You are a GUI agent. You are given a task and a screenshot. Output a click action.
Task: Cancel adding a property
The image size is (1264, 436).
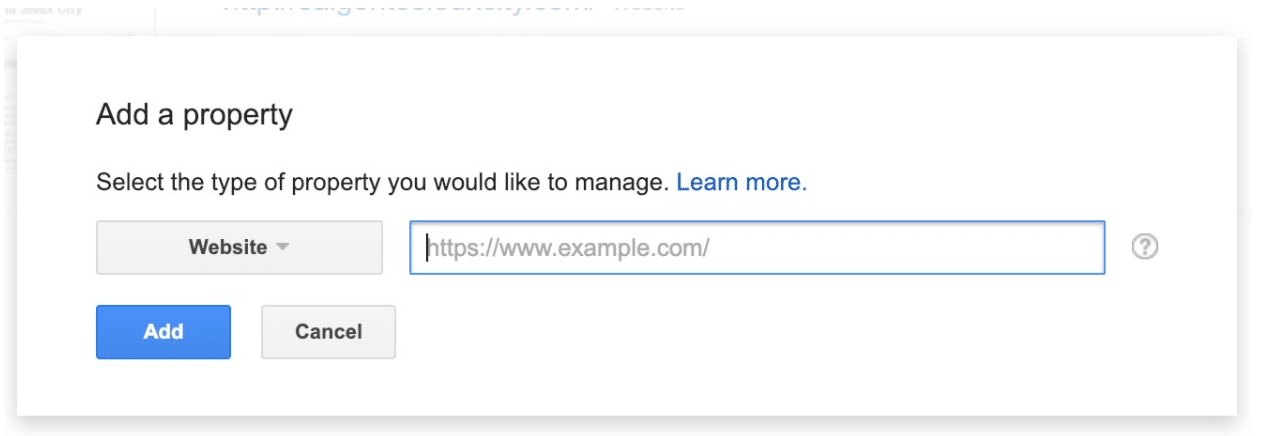(x=328, y=332)
